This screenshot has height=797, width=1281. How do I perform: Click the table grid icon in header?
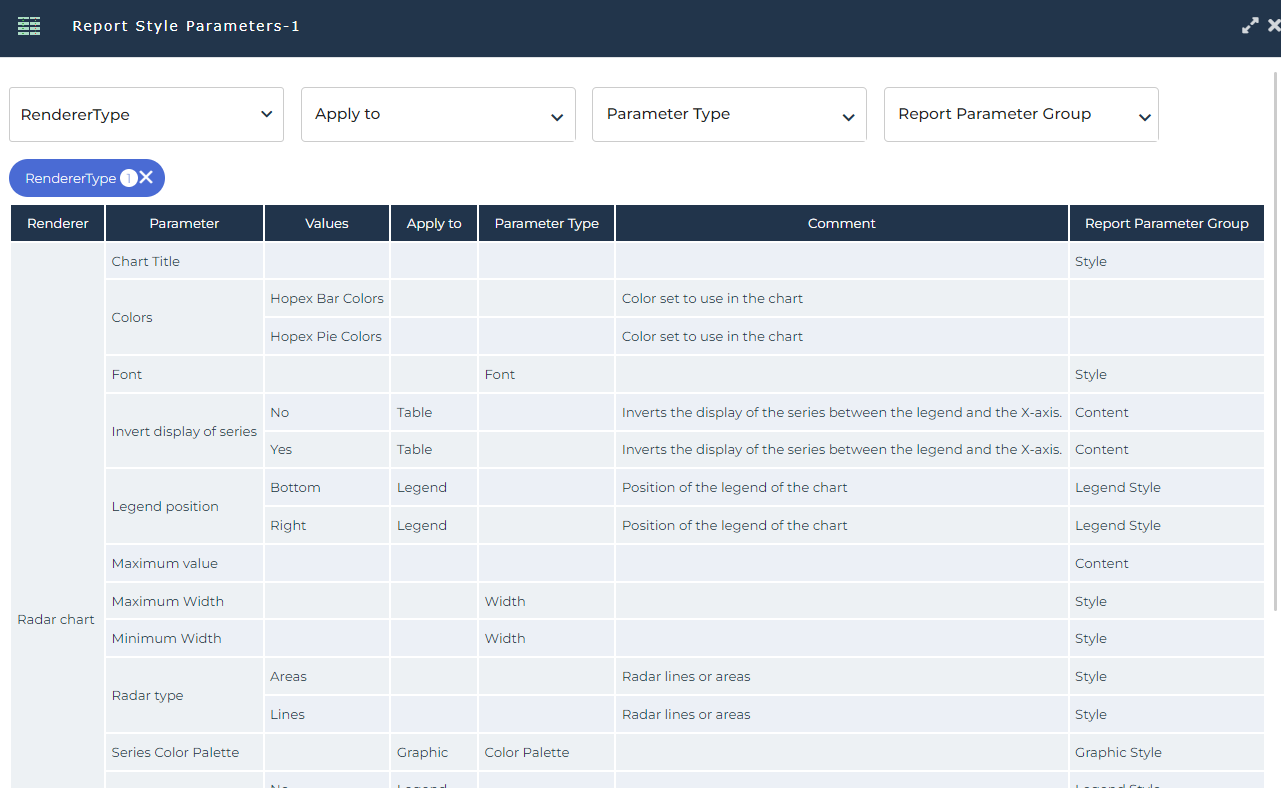pyautogui.click(x=29, y=27)
